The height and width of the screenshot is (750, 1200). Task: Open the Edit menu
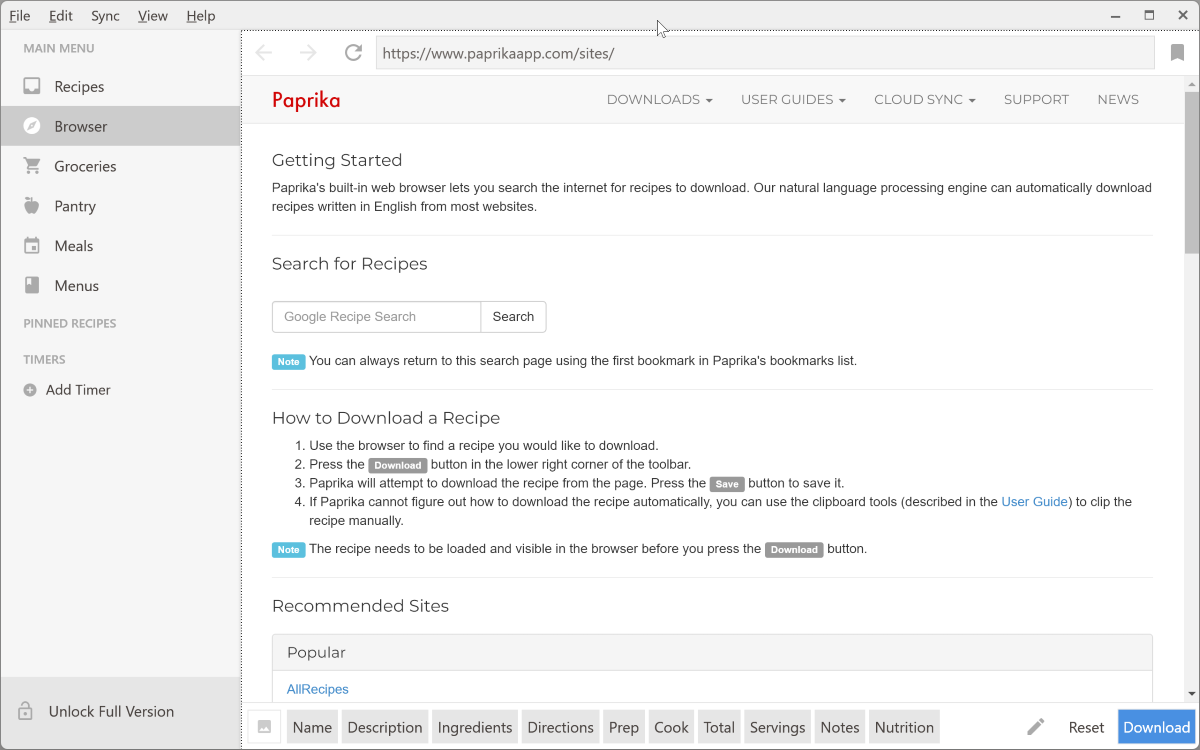61,16
